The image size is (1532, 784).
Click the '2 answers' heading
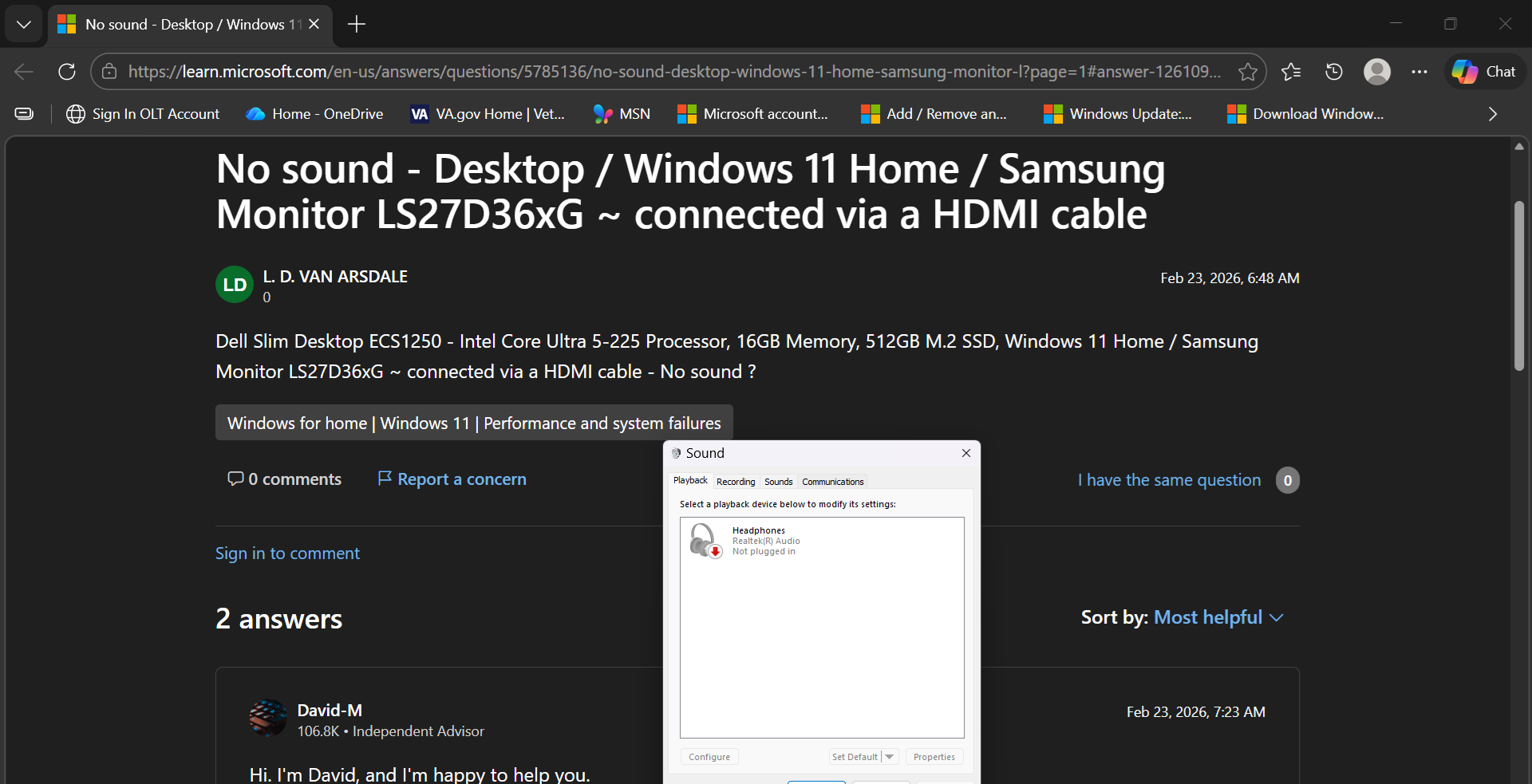point(279,619)
